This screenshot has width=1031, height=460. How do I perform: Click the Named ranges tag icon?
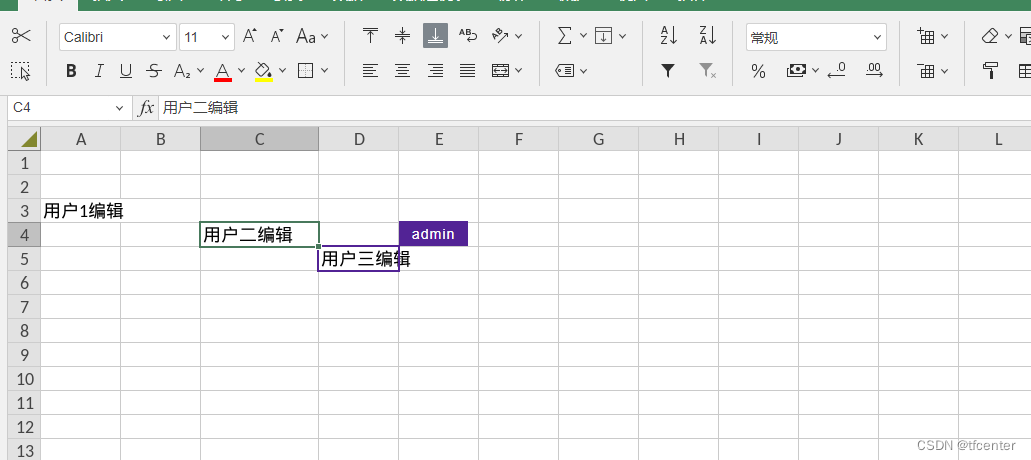point(565,70)
